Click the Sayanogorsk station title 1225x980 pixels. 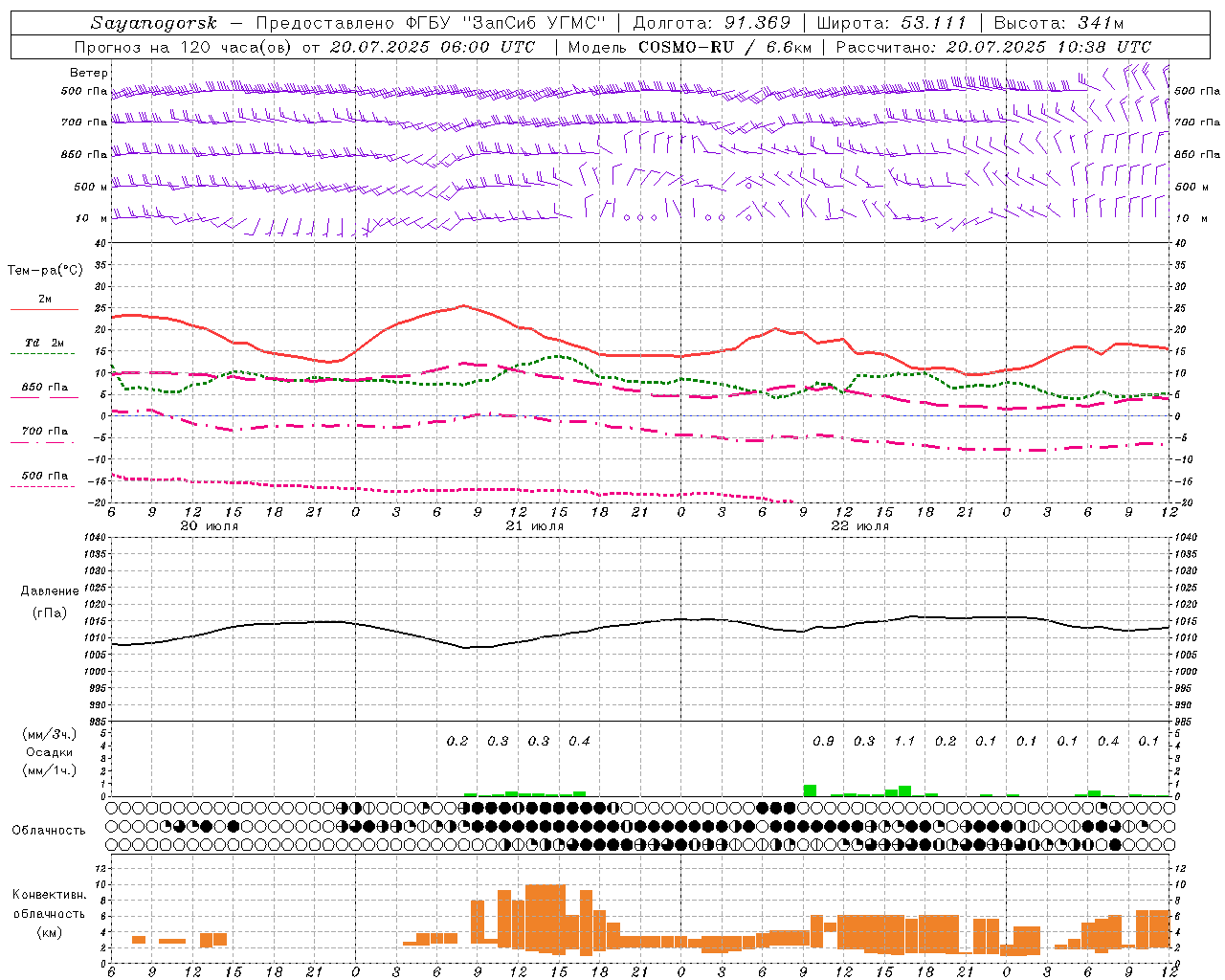click(154, 23)
